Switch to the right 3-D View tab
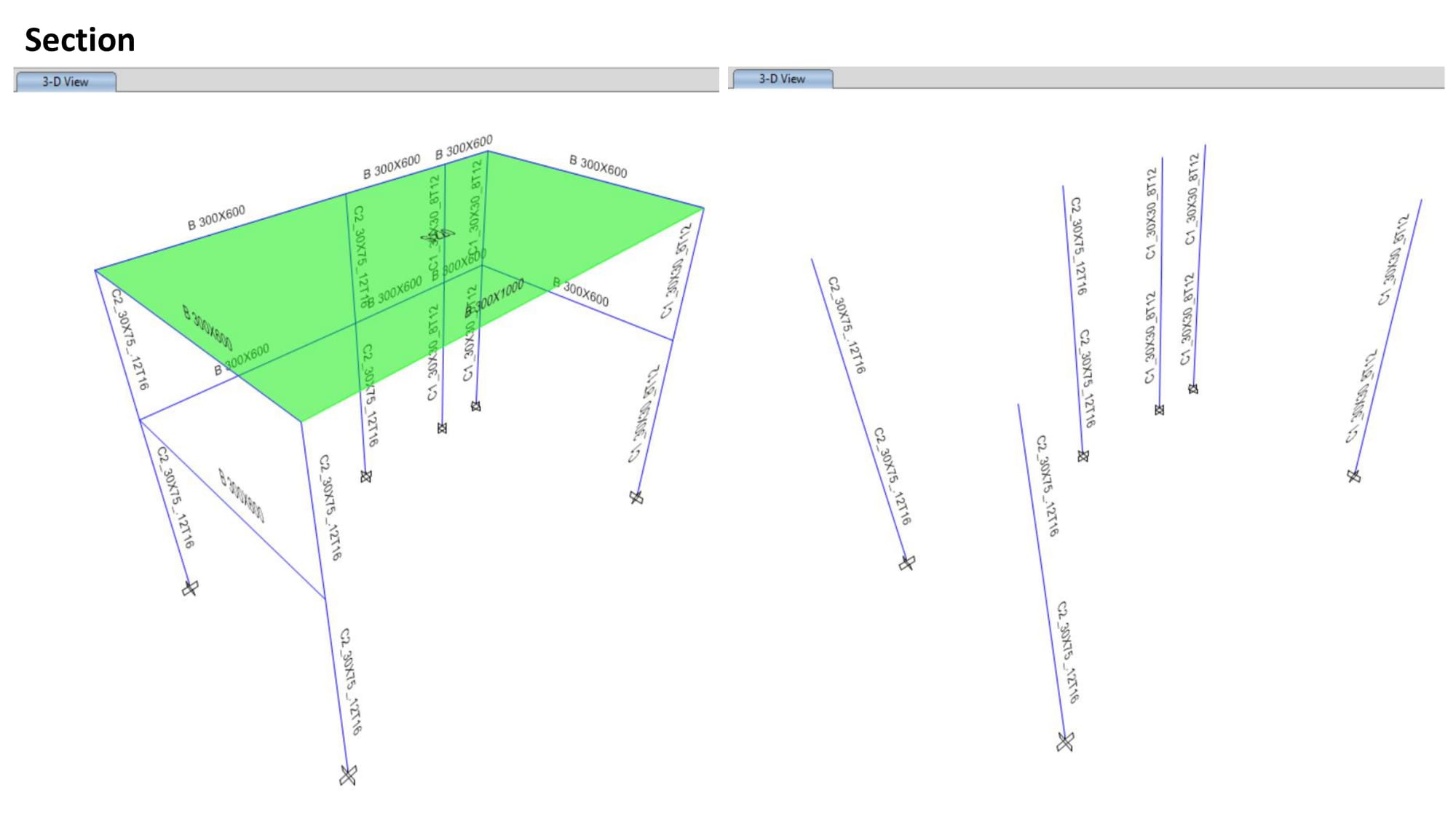 [x=782, y=79]
